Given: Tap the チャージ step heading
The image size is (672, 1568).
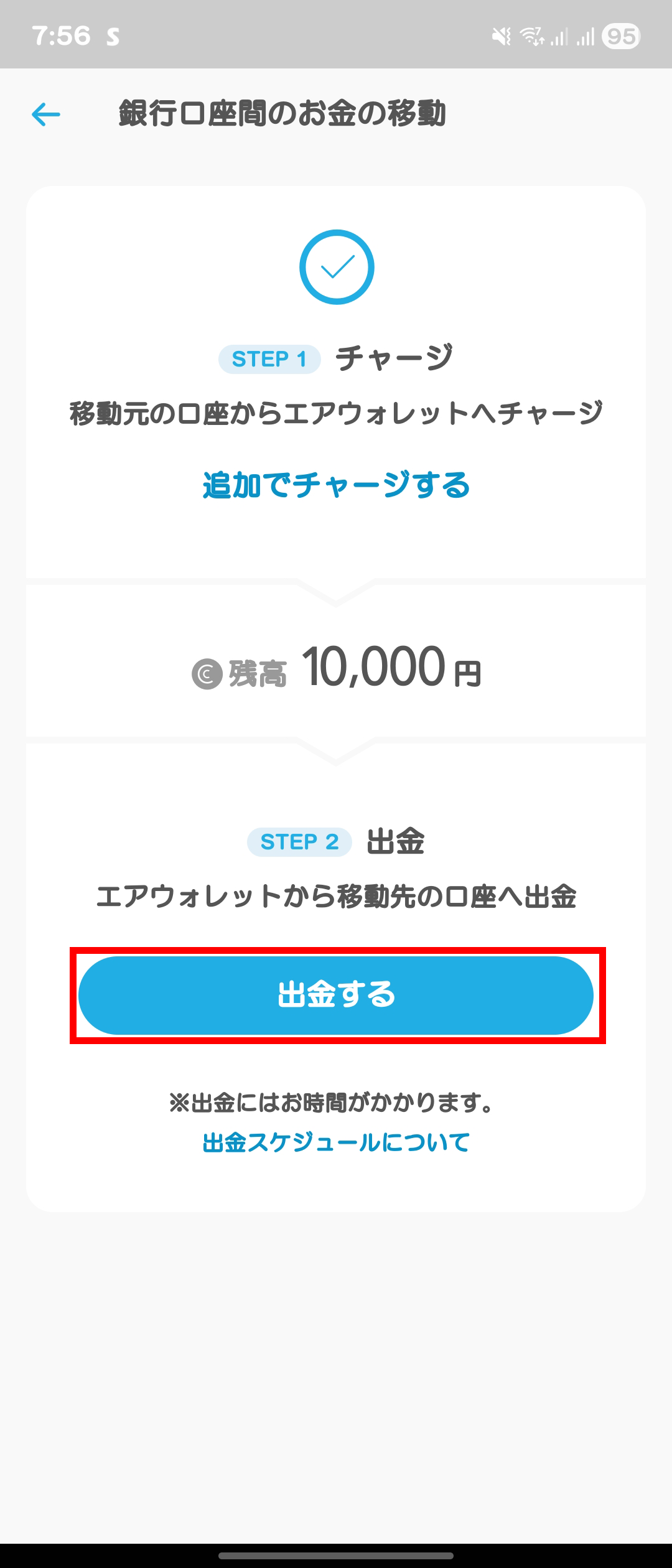Looking at the screenshot, I should click(394, 358).
